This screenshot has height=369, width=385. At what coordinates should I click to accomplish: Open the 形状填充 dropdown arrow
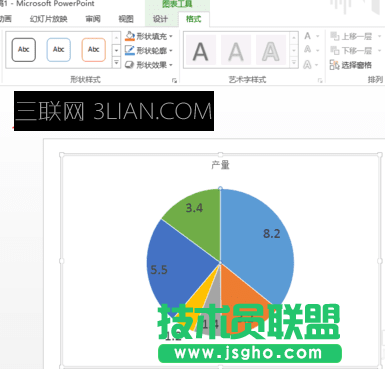171,36
